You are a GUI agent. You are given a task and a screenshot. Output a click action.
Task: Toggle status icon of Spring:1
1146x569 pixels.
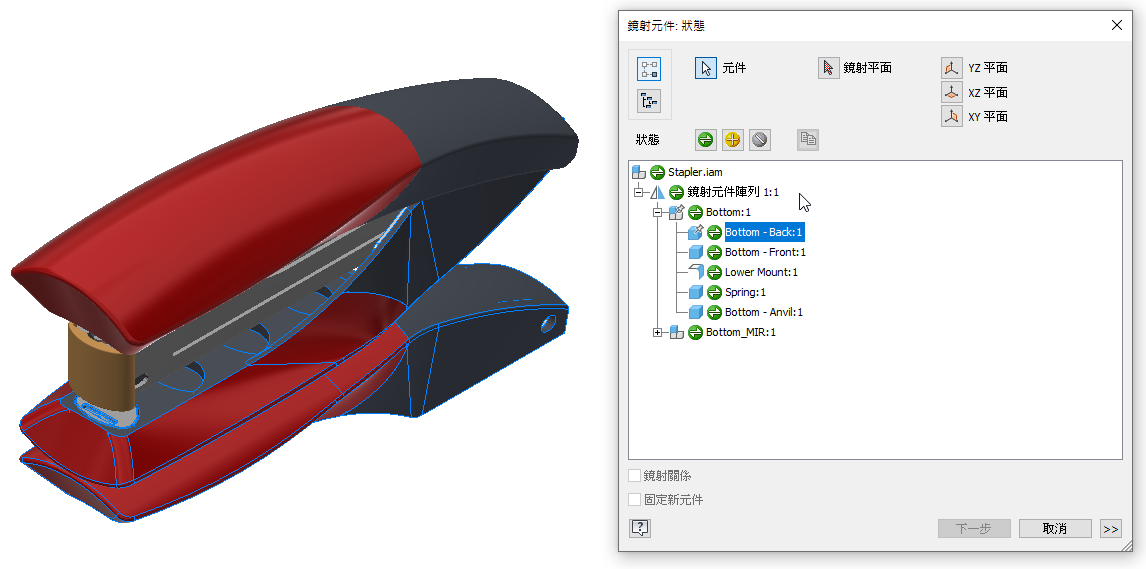pyautogui.click(x=714, y=292)
